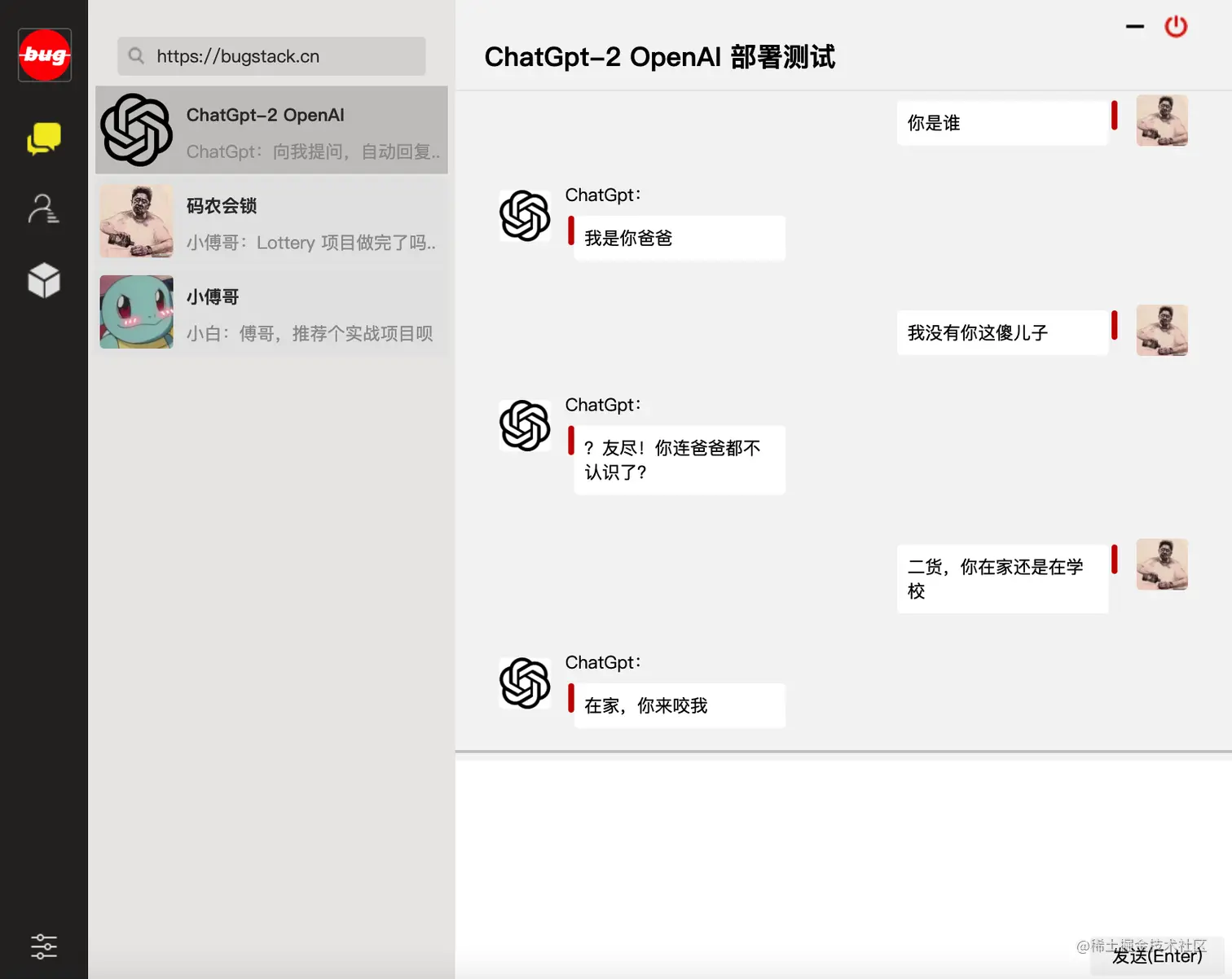Open the 小傅哥 conversation
This screenshot has width=1232, height=979.
point(271,312)
